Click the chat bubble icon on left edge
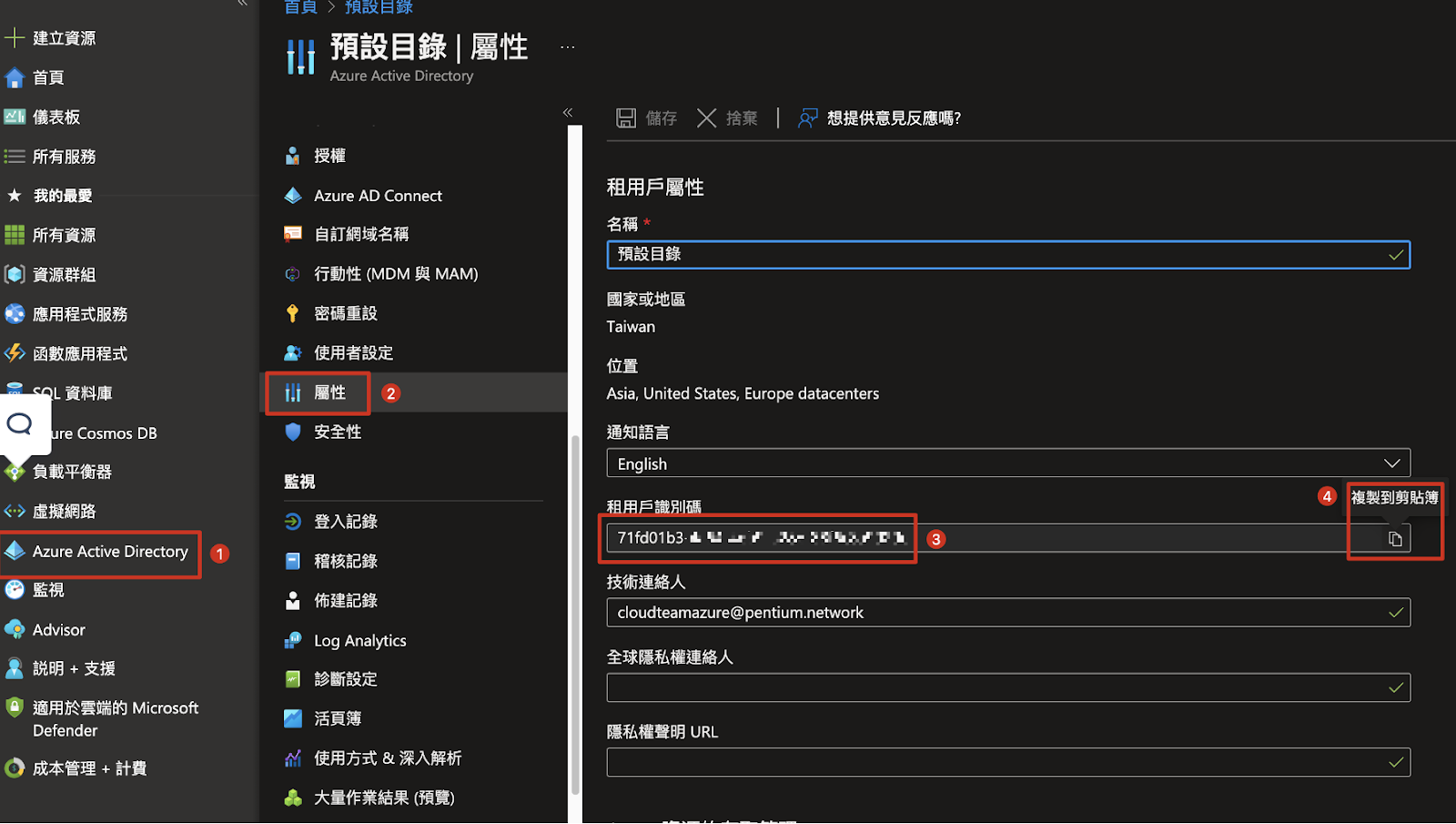The image size is (1456, 824). [x=19, y=424]
